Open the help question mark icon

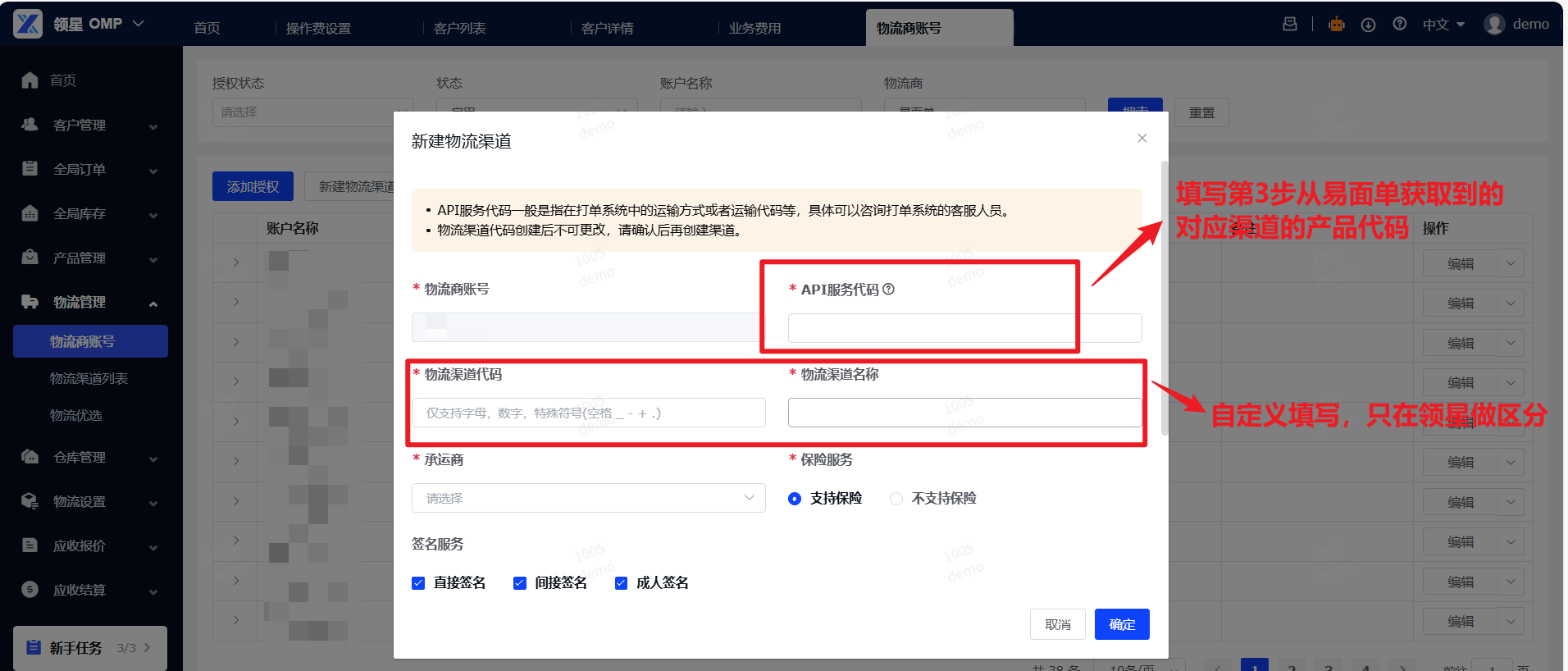[x=1400, y=25]
